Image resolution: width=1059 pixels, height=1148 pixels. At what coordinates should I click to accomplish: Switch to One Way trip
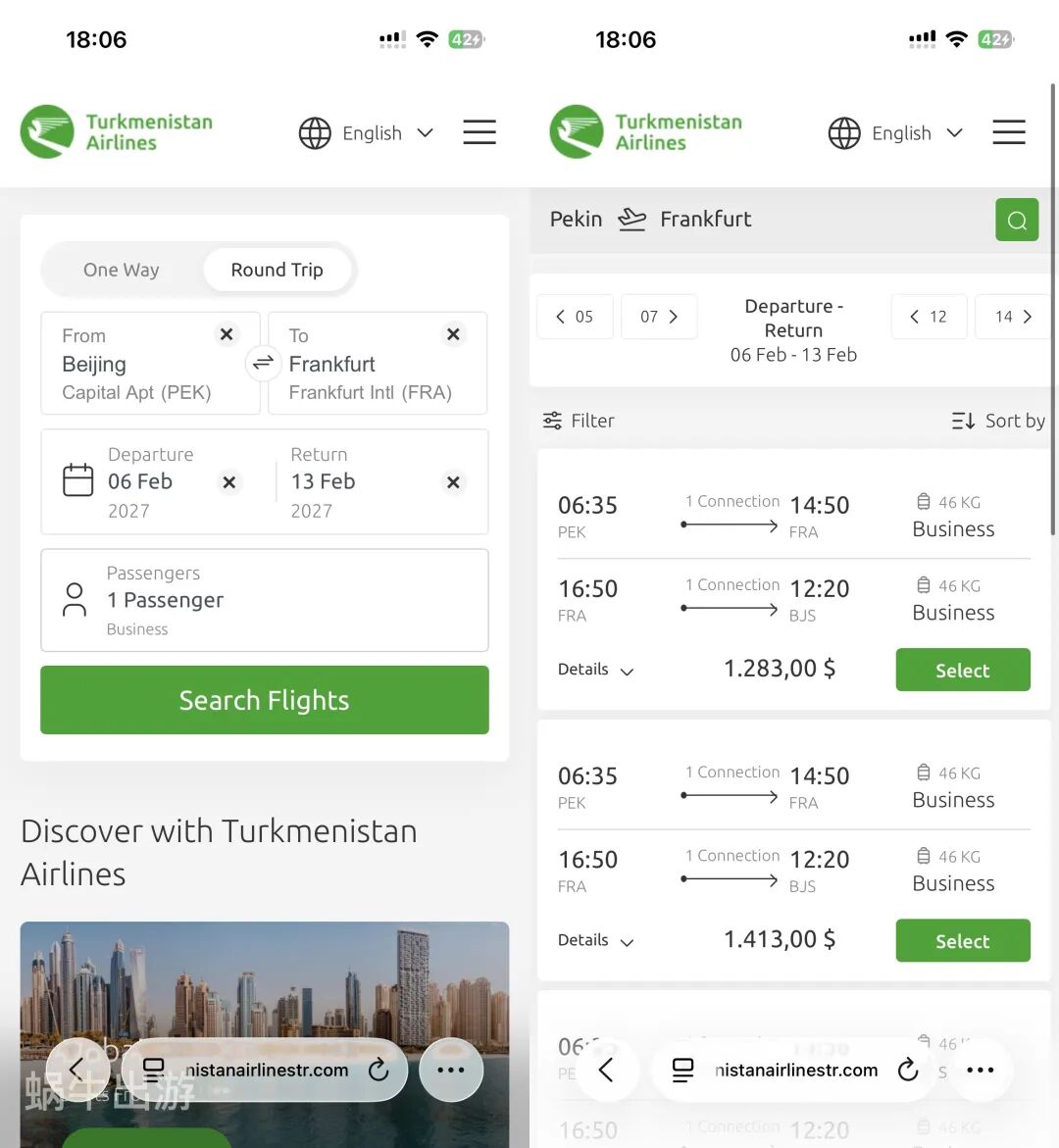122,270
